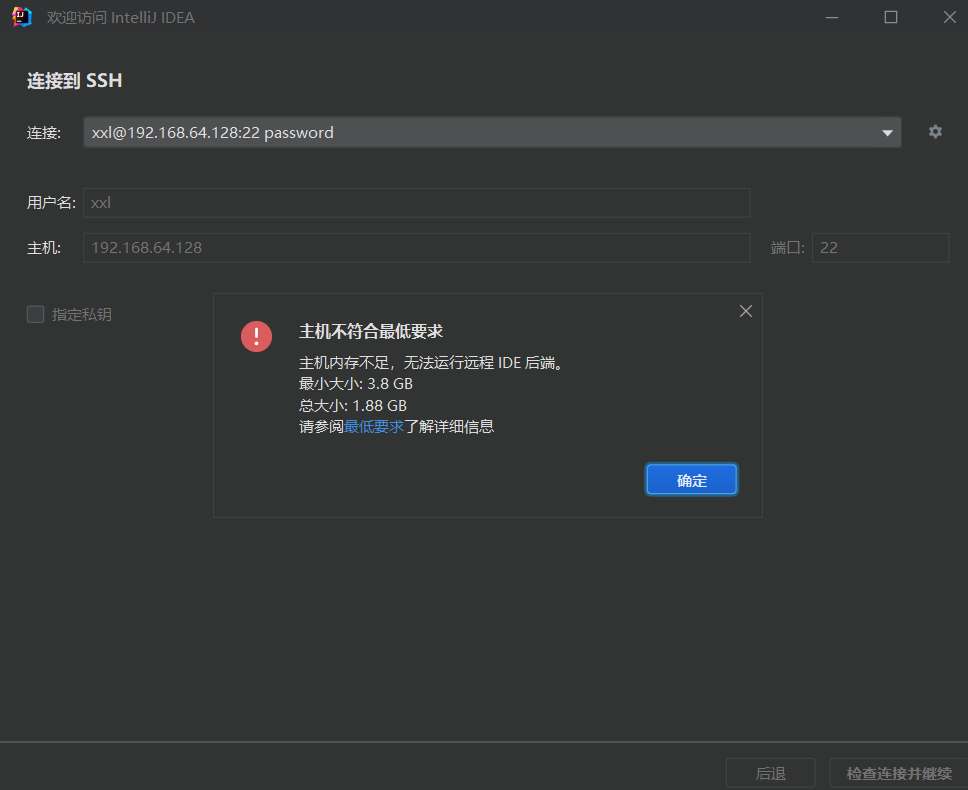Screen dimensions: 968x790
Task: Click the 总大小: 1.88 GB text
Action: [x=353, y=405]
